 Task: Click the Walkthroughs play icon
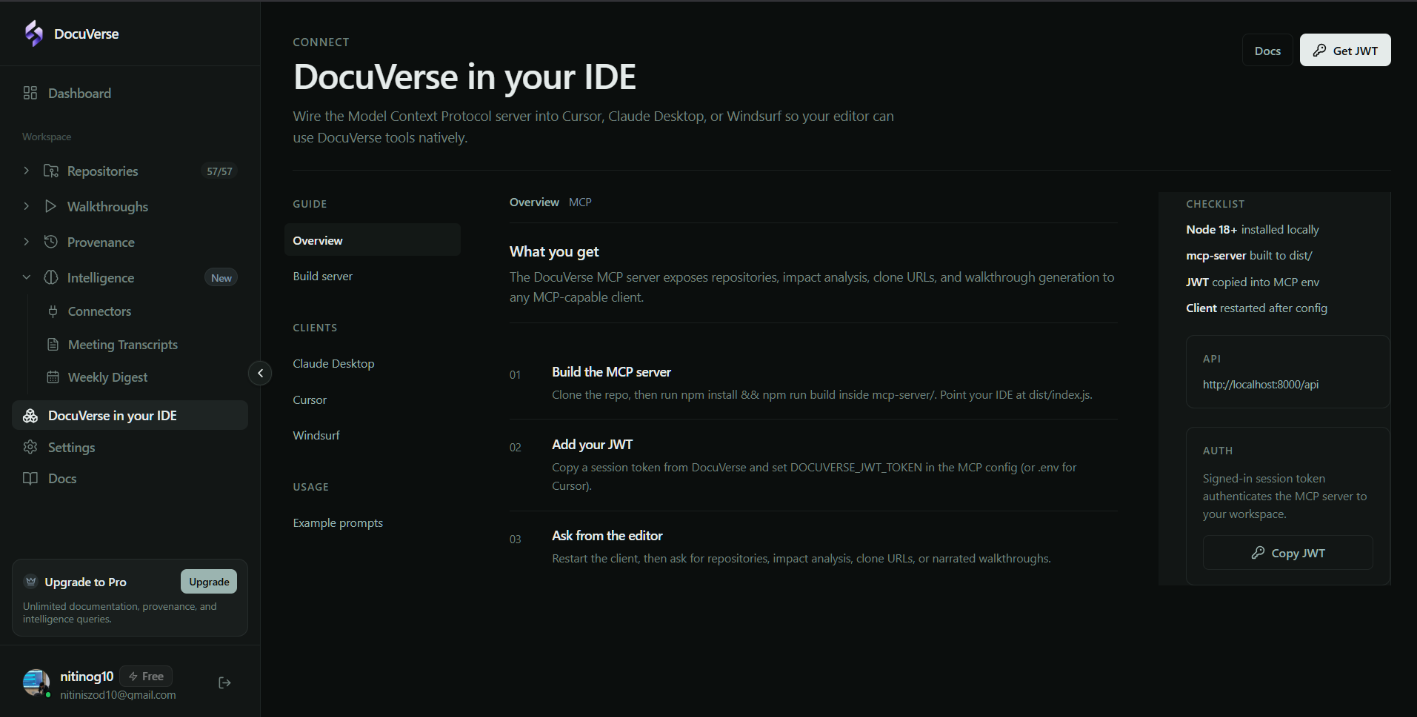[51, 206]
